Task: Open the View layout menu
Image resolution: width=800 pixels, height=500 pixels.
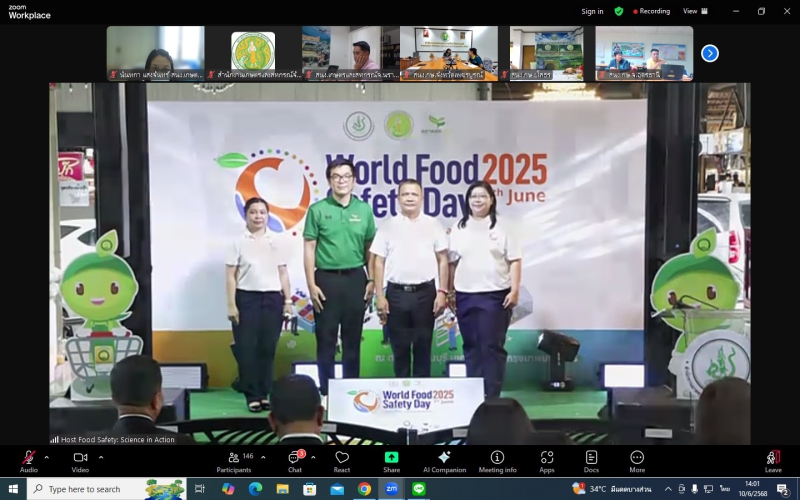Action: click(x=695, y=11)
